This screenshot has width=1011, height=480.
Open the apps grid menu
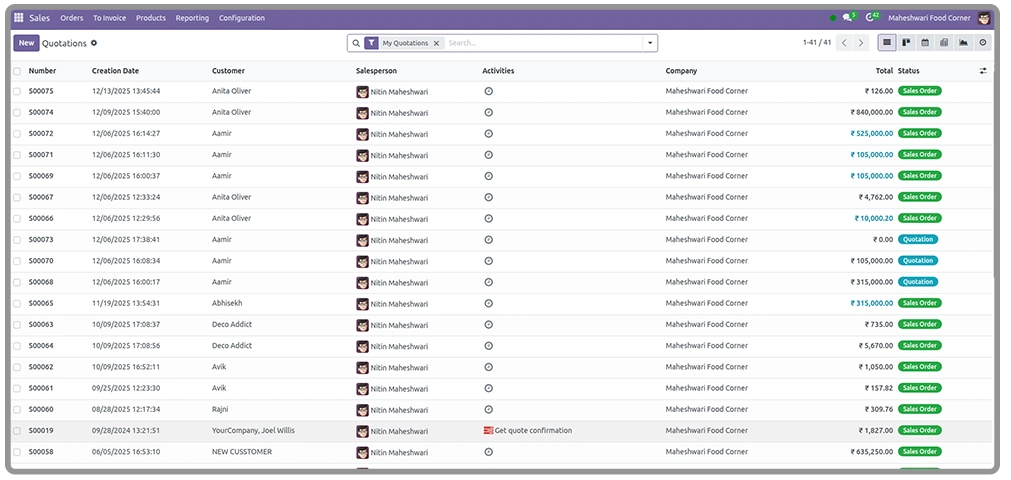tap(18, 18)
